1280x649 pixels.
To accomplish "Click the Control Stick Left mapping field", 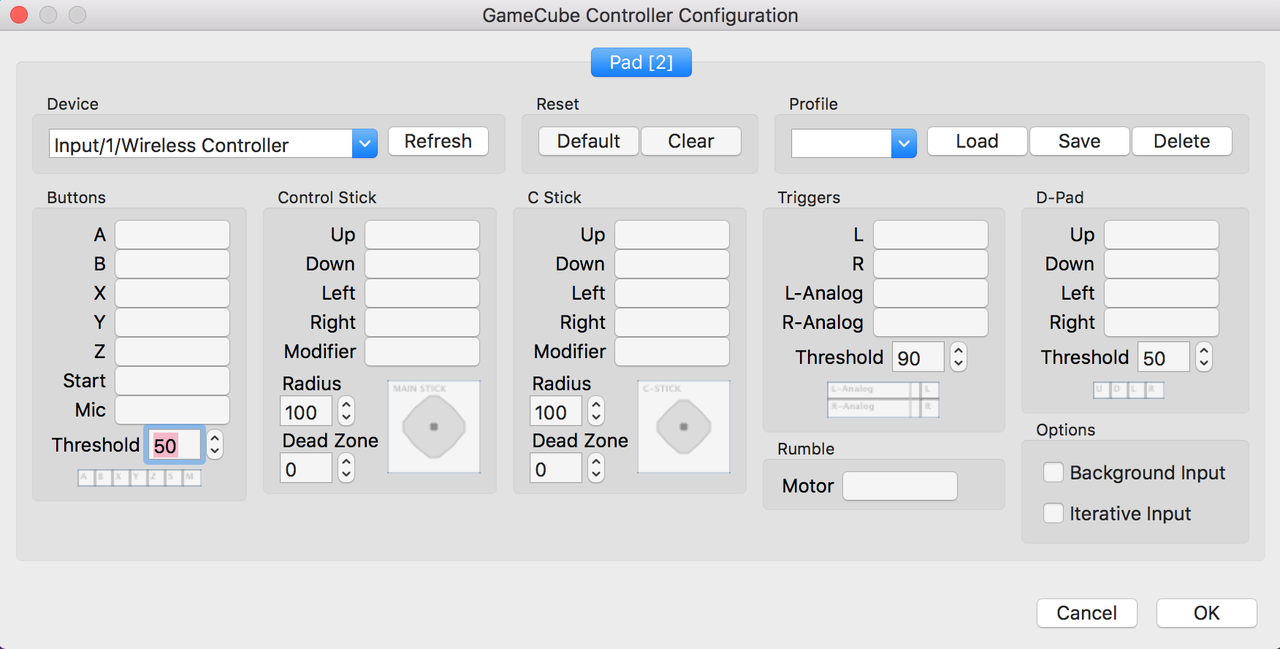I will [422, 293].
